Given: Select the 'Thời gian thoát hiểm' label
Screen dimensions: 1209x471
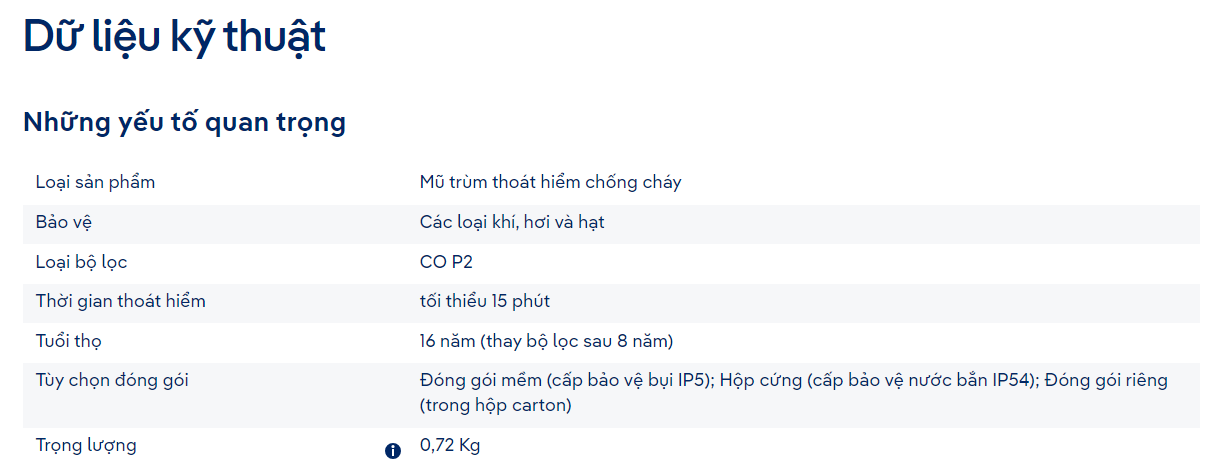Looking at the screenshot, I should [120, 301].
